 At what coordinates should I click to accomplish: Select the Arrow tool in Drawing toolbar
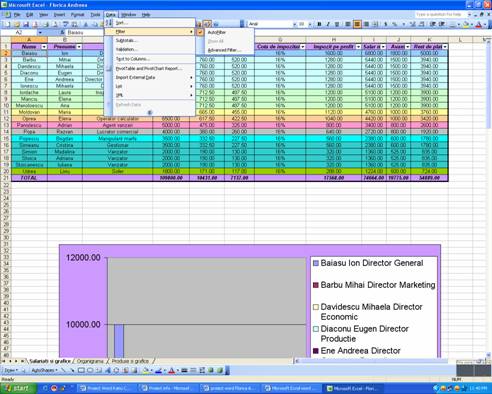[72, 370]
